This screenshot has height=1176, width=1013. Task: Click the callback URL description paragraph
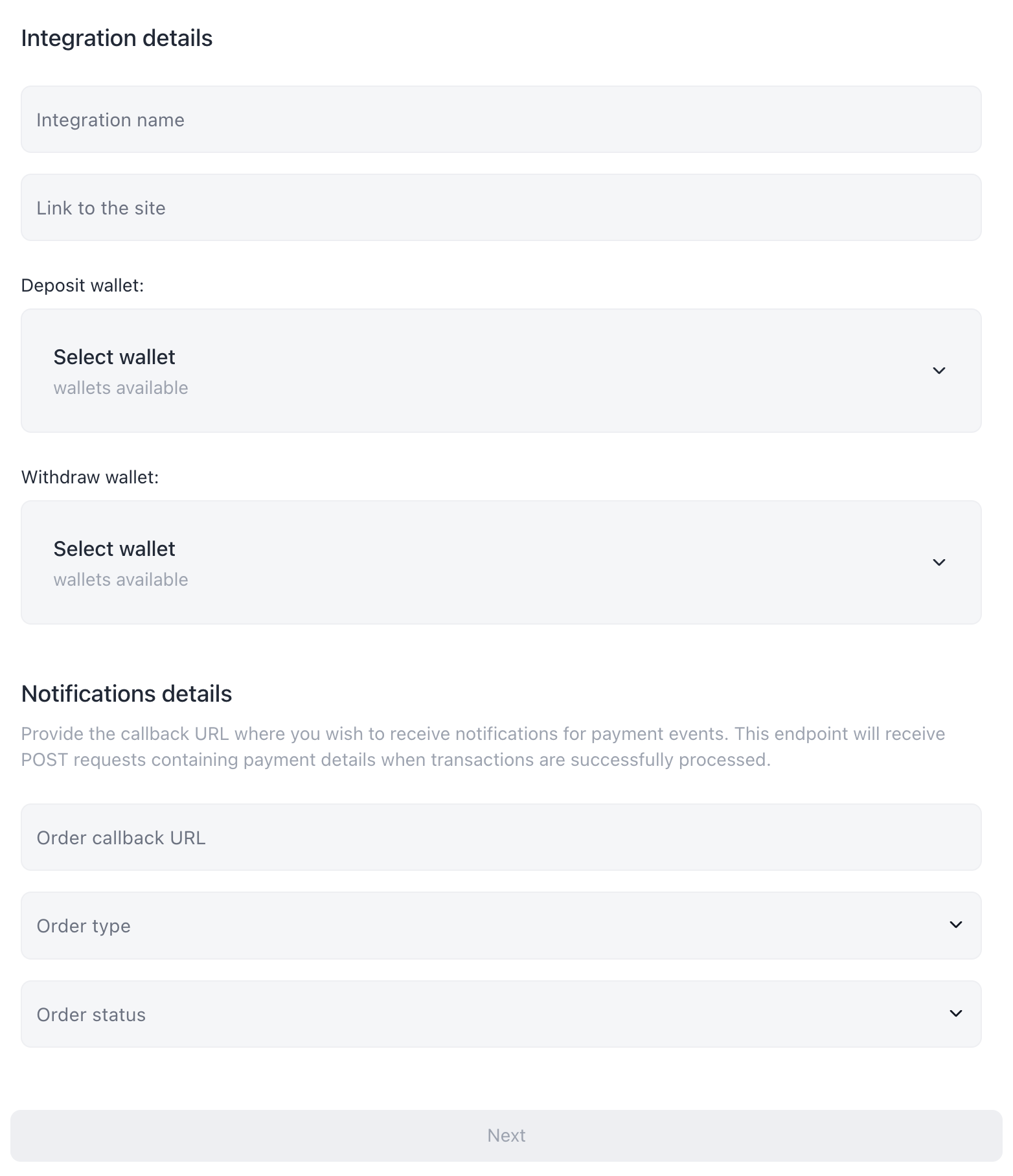tap(483, 746)
